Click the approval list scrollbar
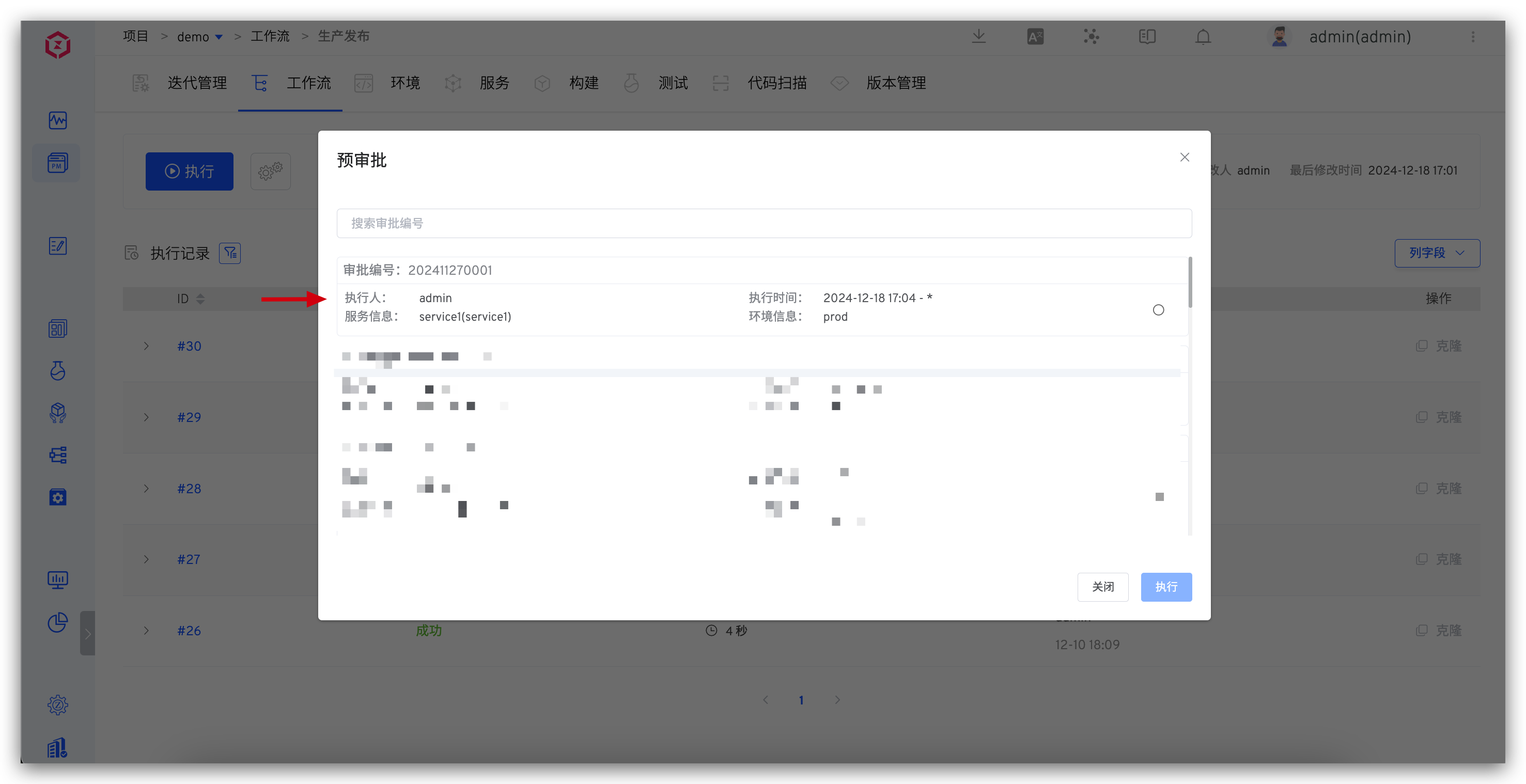The height and width of the screenshot is (784, 1526). point(1190,283)
